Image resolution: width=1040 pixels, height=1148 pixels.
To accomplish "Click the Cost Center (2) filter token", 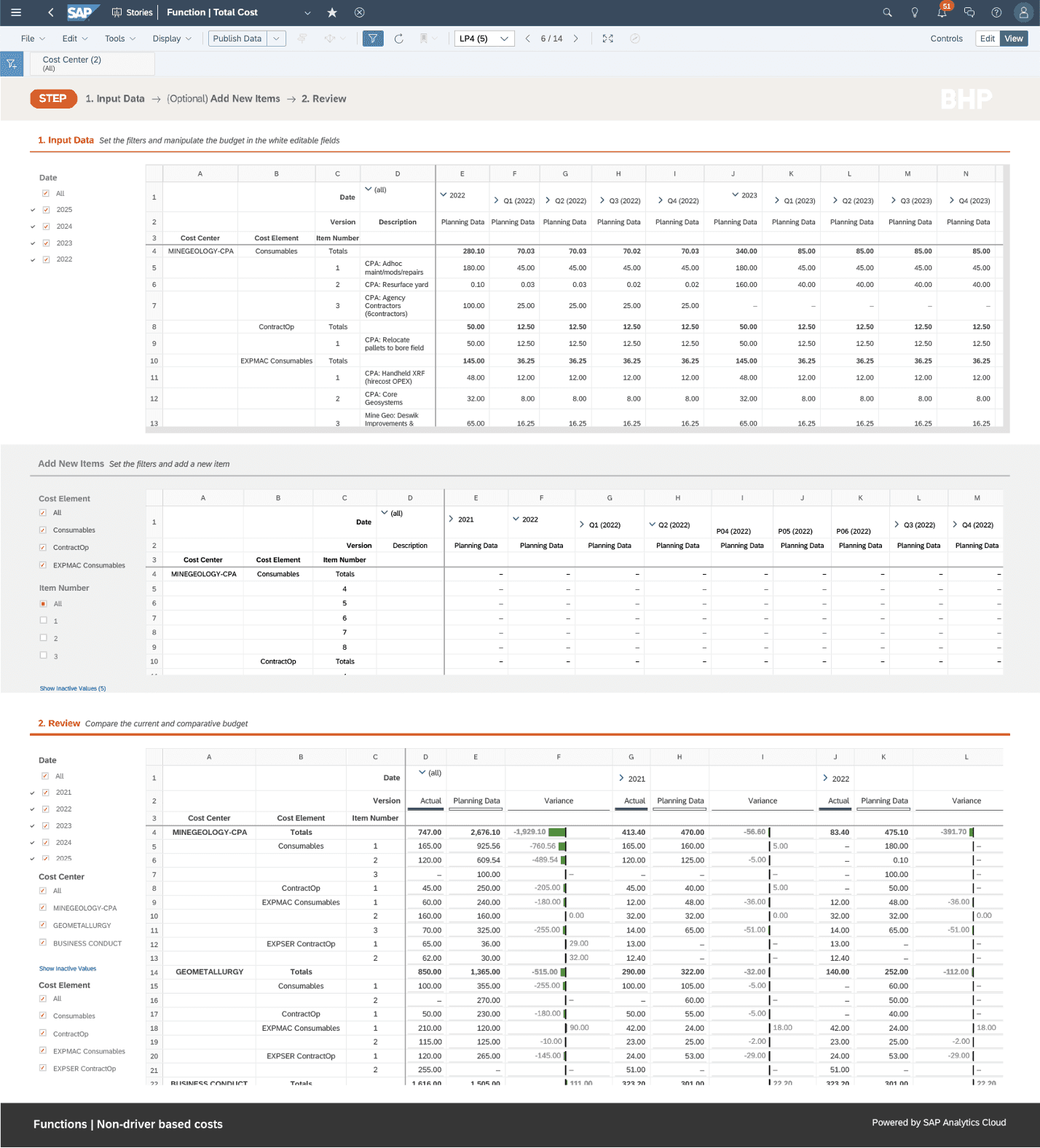I will (x=92, y=63).
